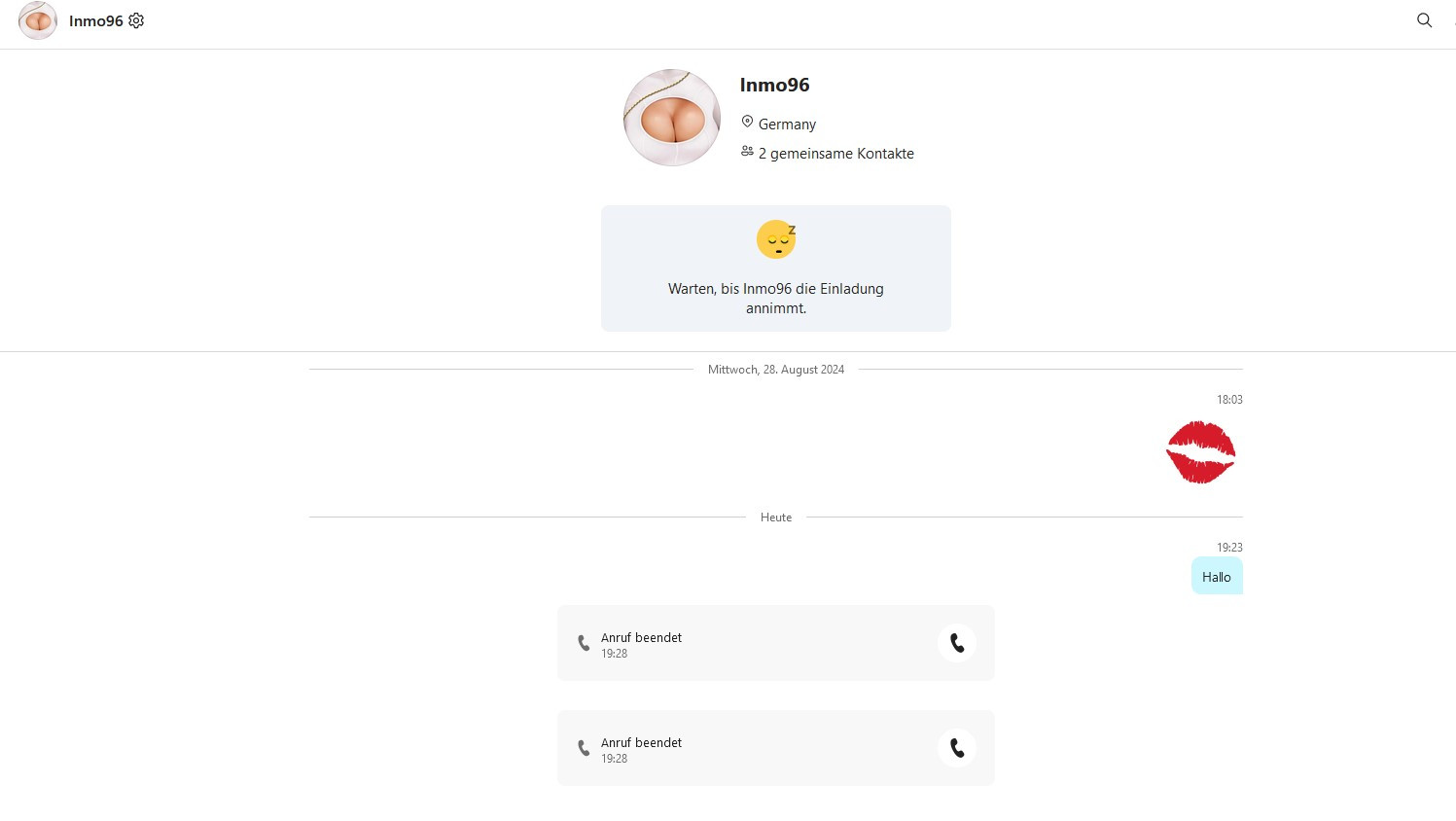Click the people icon beside gemeinsame Kontakte
This screenshot has height=821, width=1456.
747,152
